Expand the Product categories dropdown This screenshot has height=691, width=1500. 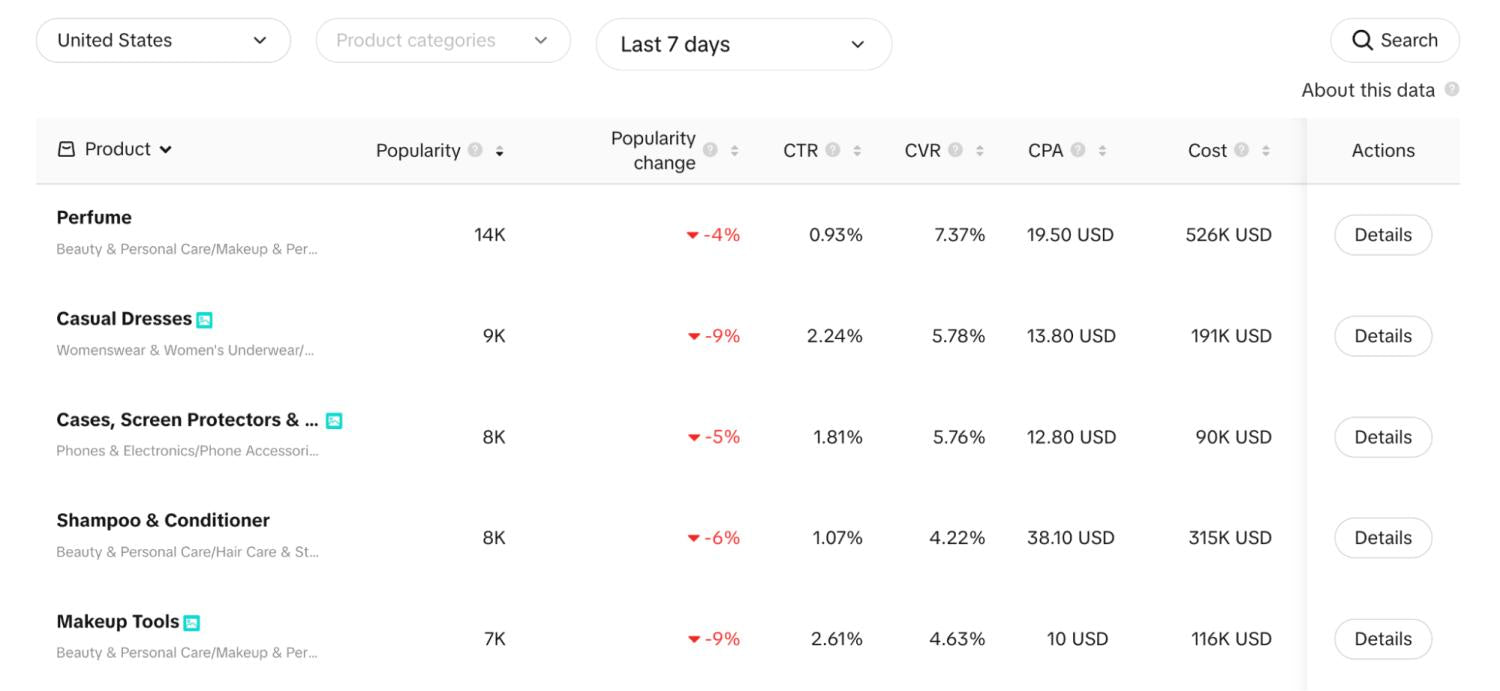point(443,41)
